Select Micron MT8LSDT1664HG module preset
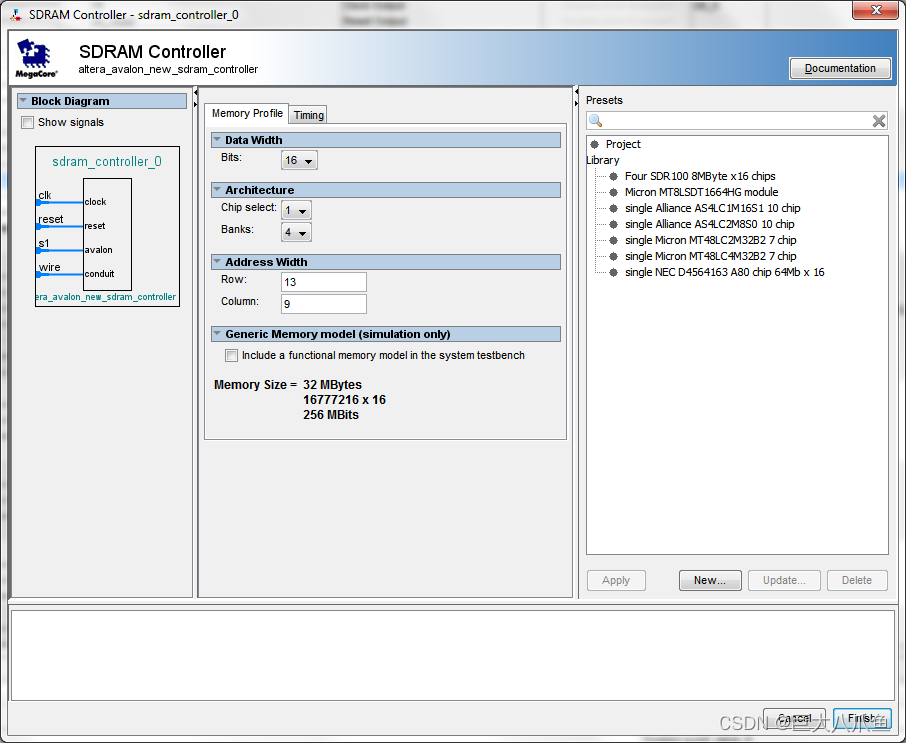Viewport: 906px width, 743px height. click(701, 192)
